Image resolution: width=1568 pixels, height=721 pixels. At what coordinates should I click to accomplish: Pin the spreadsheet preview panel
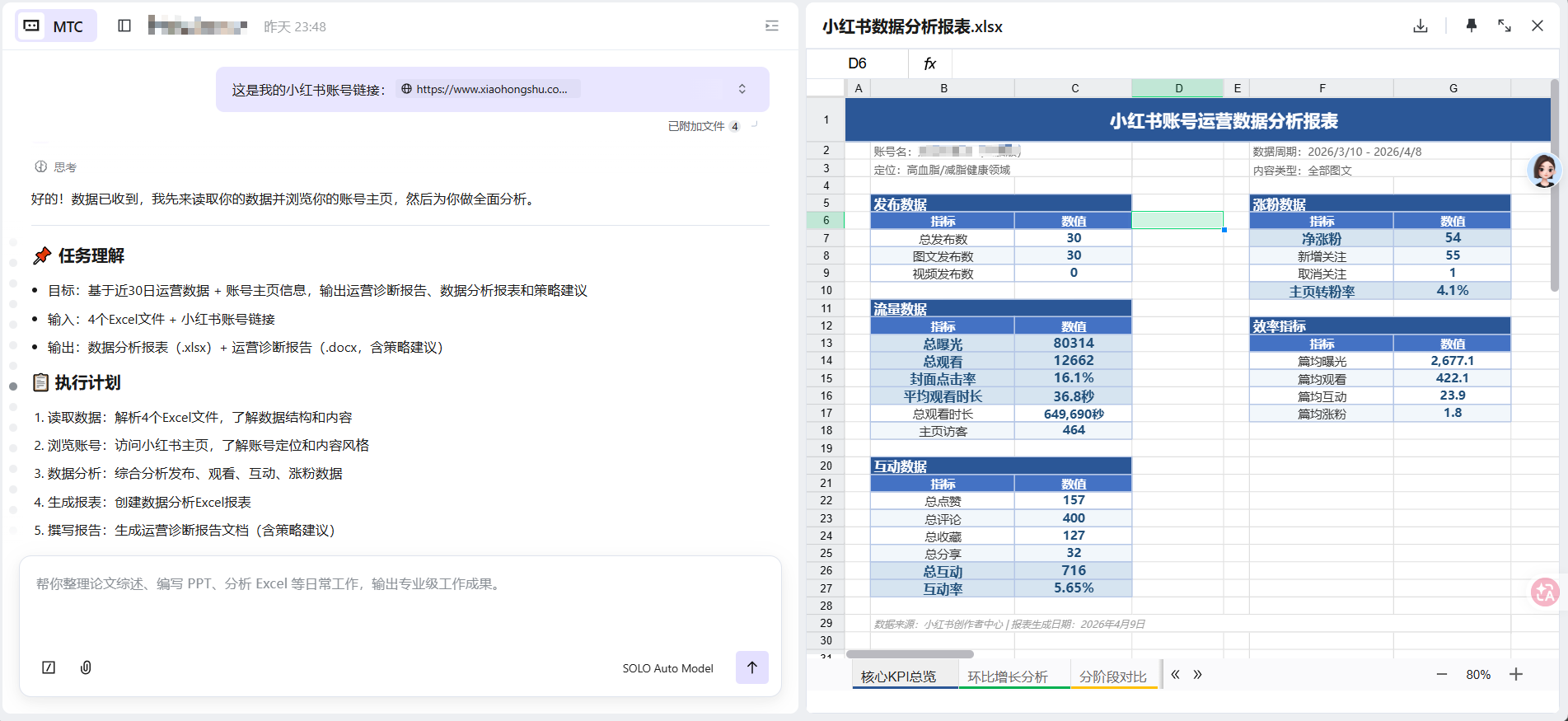coord(1471,26)
